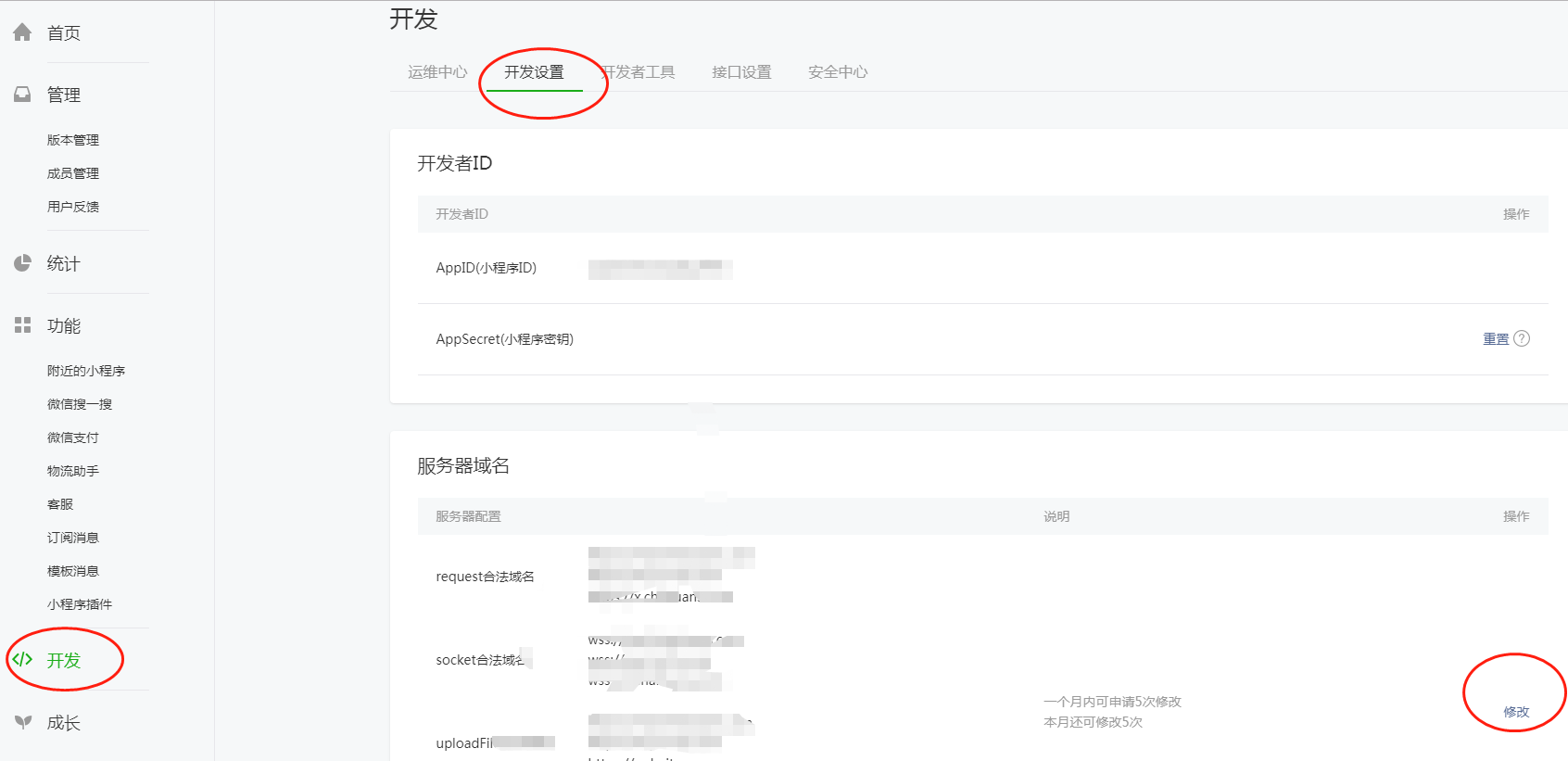This screenshot has width=1568, height=761.
Task: Click the home icon beside 首页
Action: 22,32
